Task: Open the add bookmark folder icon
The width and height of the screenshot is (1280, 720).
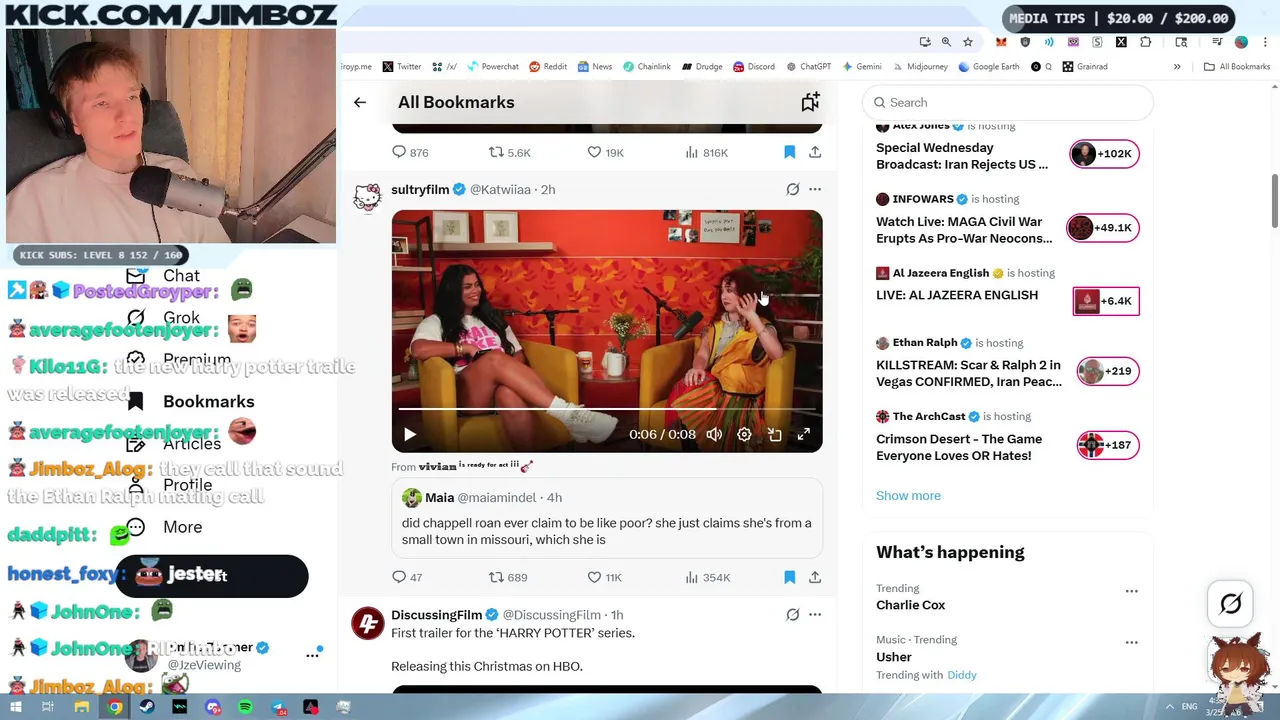Action: (810, 102)
